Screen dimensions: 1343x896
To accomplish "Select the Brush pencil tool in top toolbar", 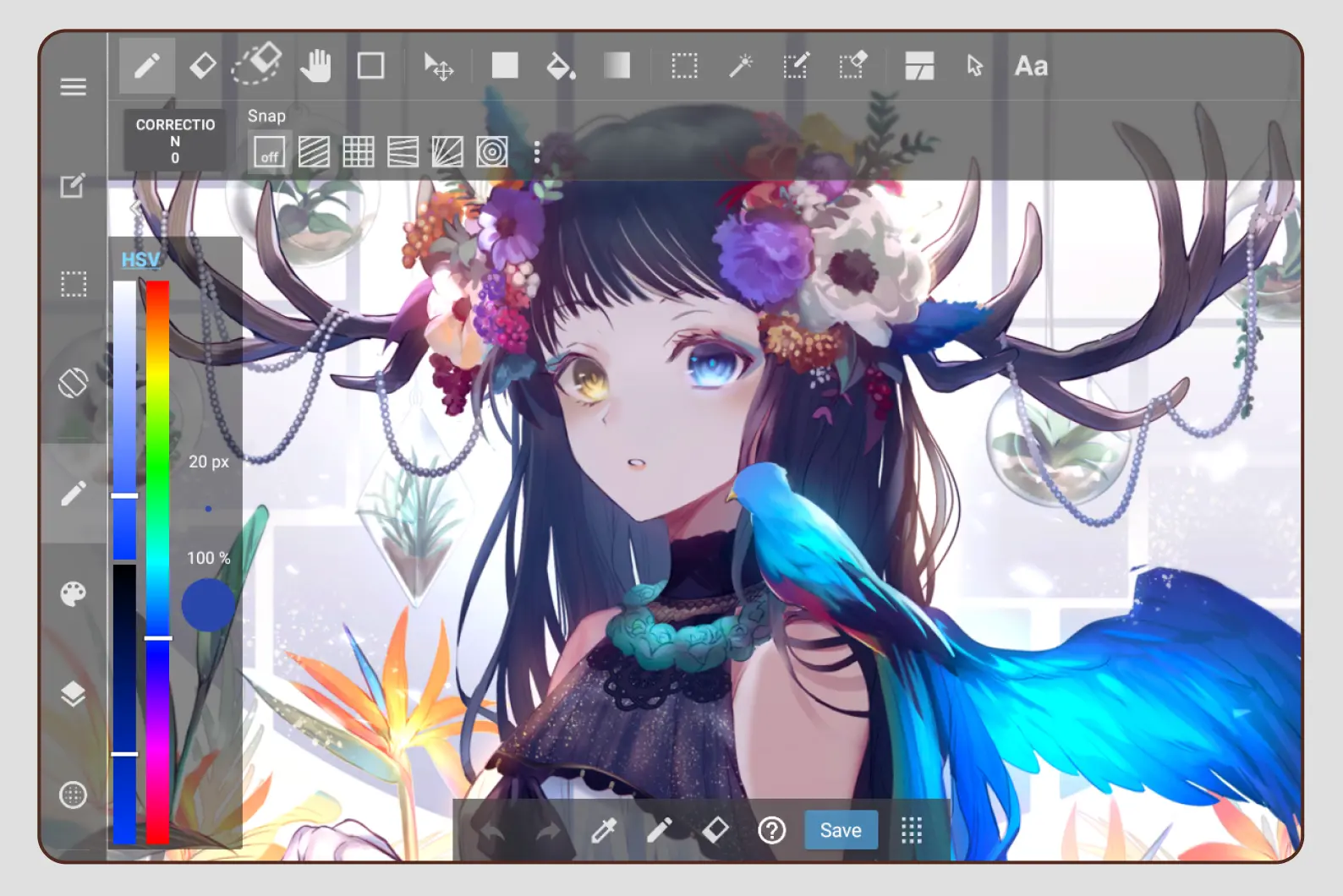I will click(147, 66).
